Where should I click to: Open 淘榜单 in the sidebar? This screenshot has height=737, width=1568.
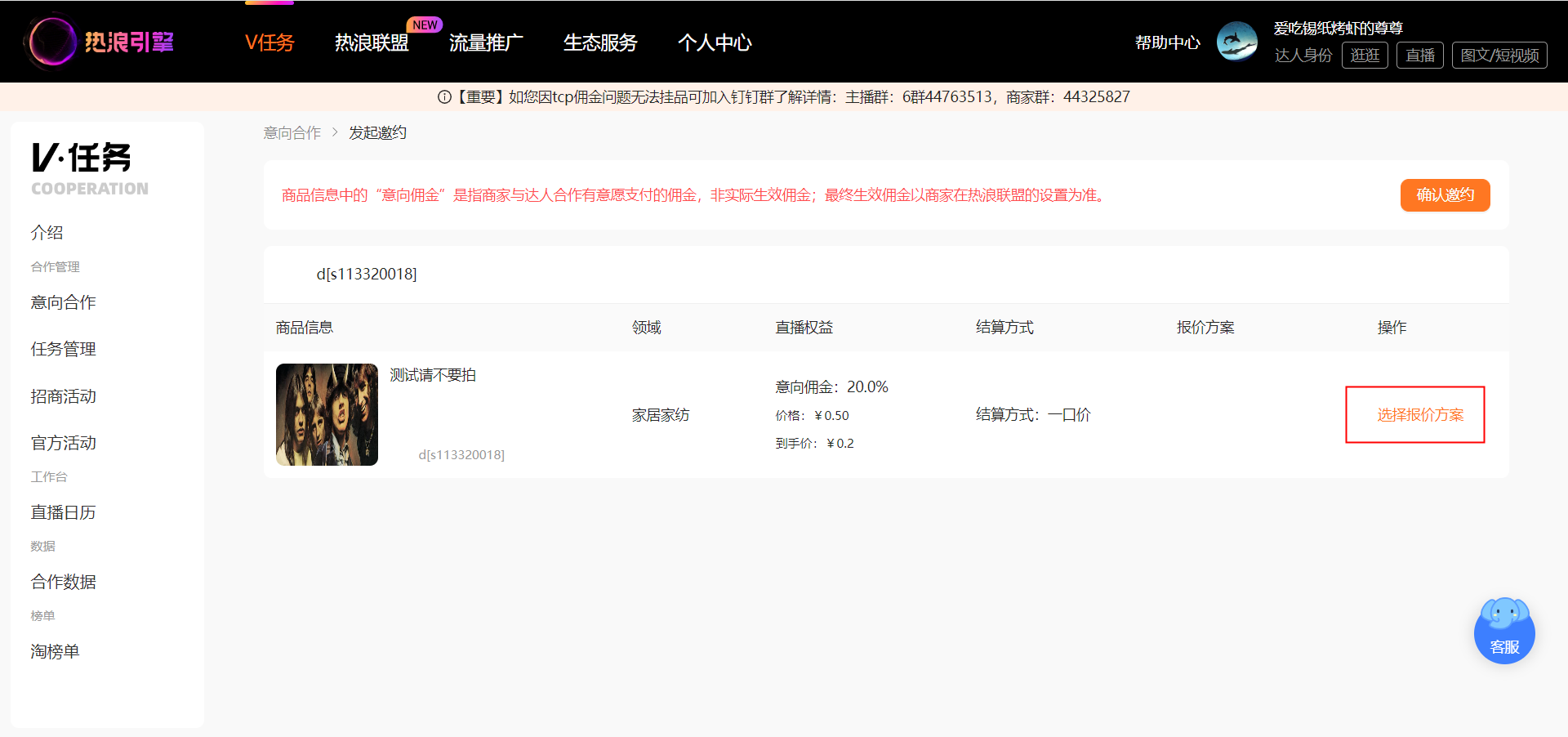point(55,651)
